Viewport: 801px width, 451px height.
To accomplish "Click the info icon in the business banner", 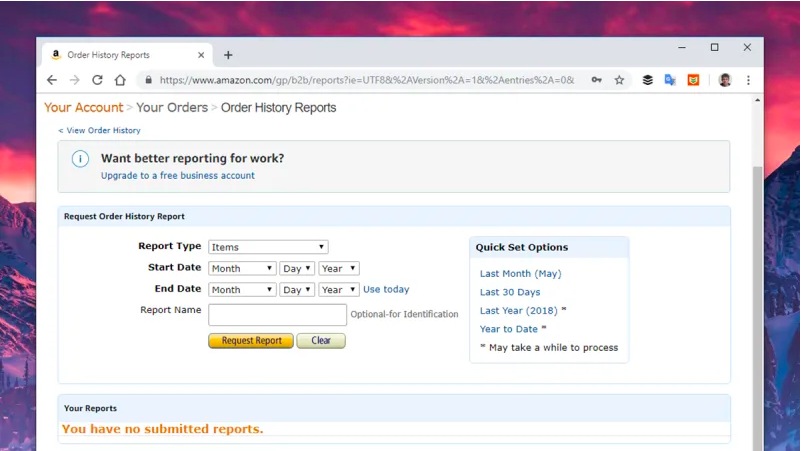I will [x=80, y=159].
